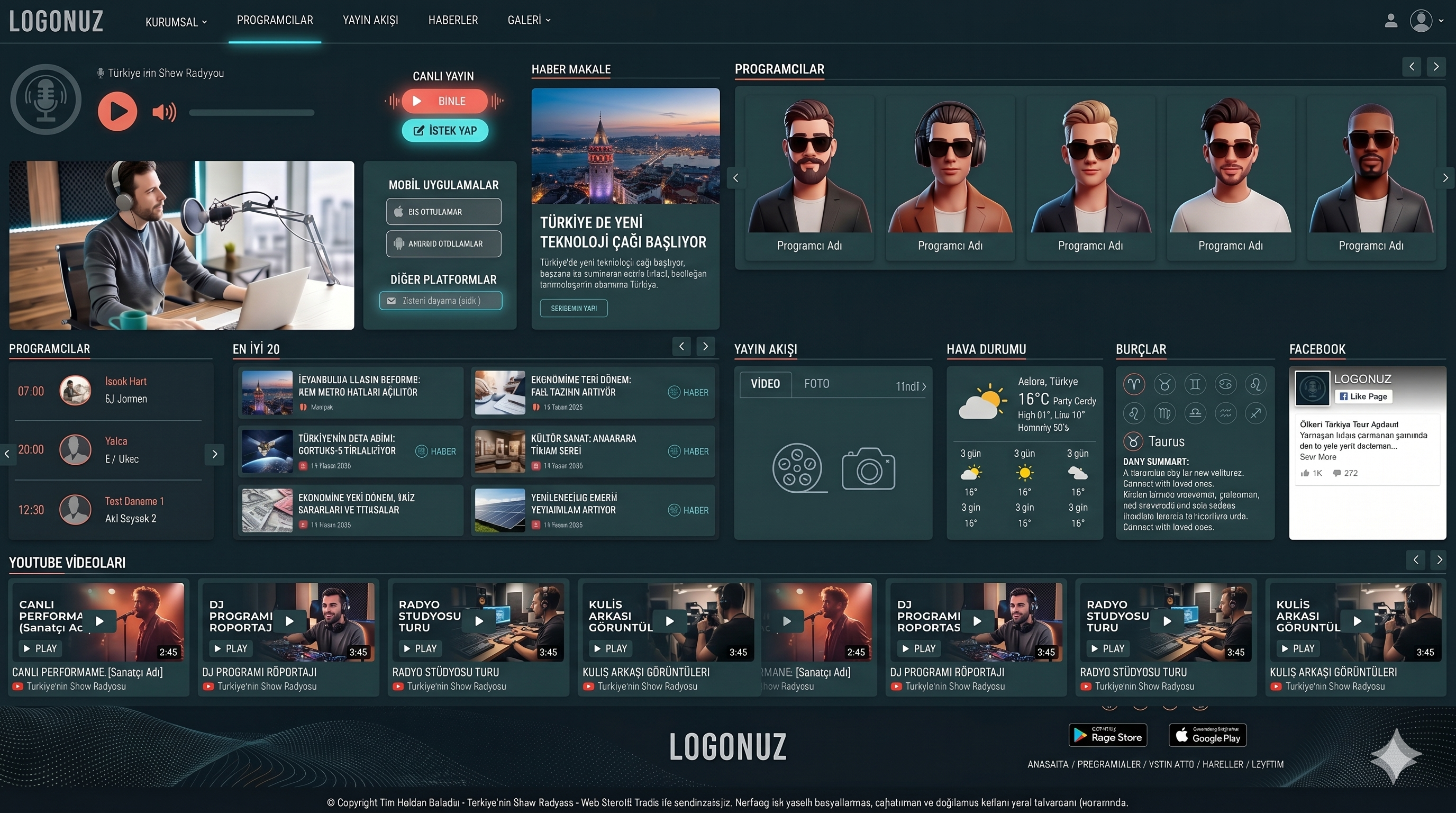Viewport: 1456px width, 813px height.
Task: Open YAYIN AKIŞI menu item
Action: tap(370, 20)
